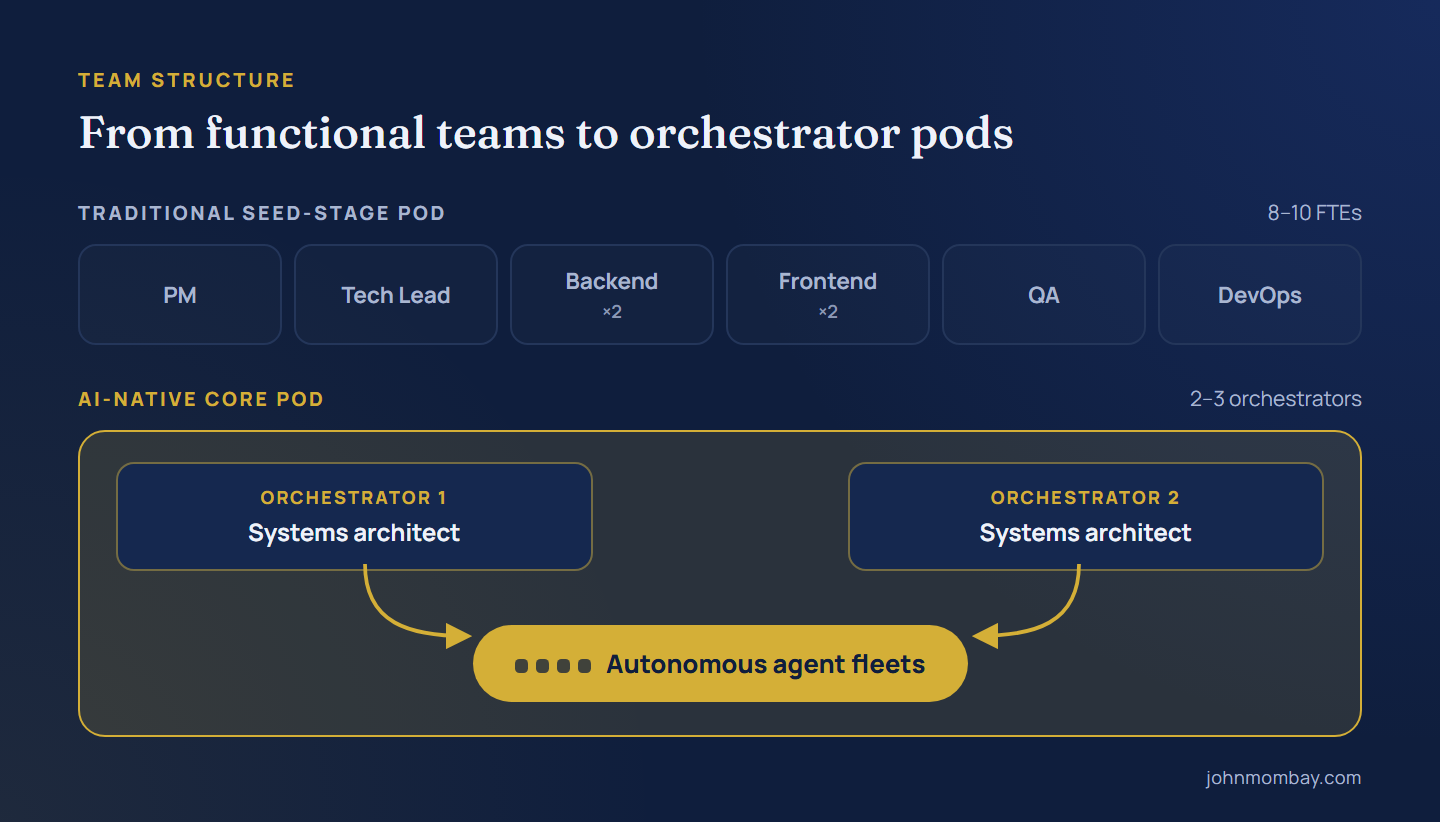1440x822 pixels.
Task: Click the Autonomous agent fleets pill
Action: pos(720,664)
